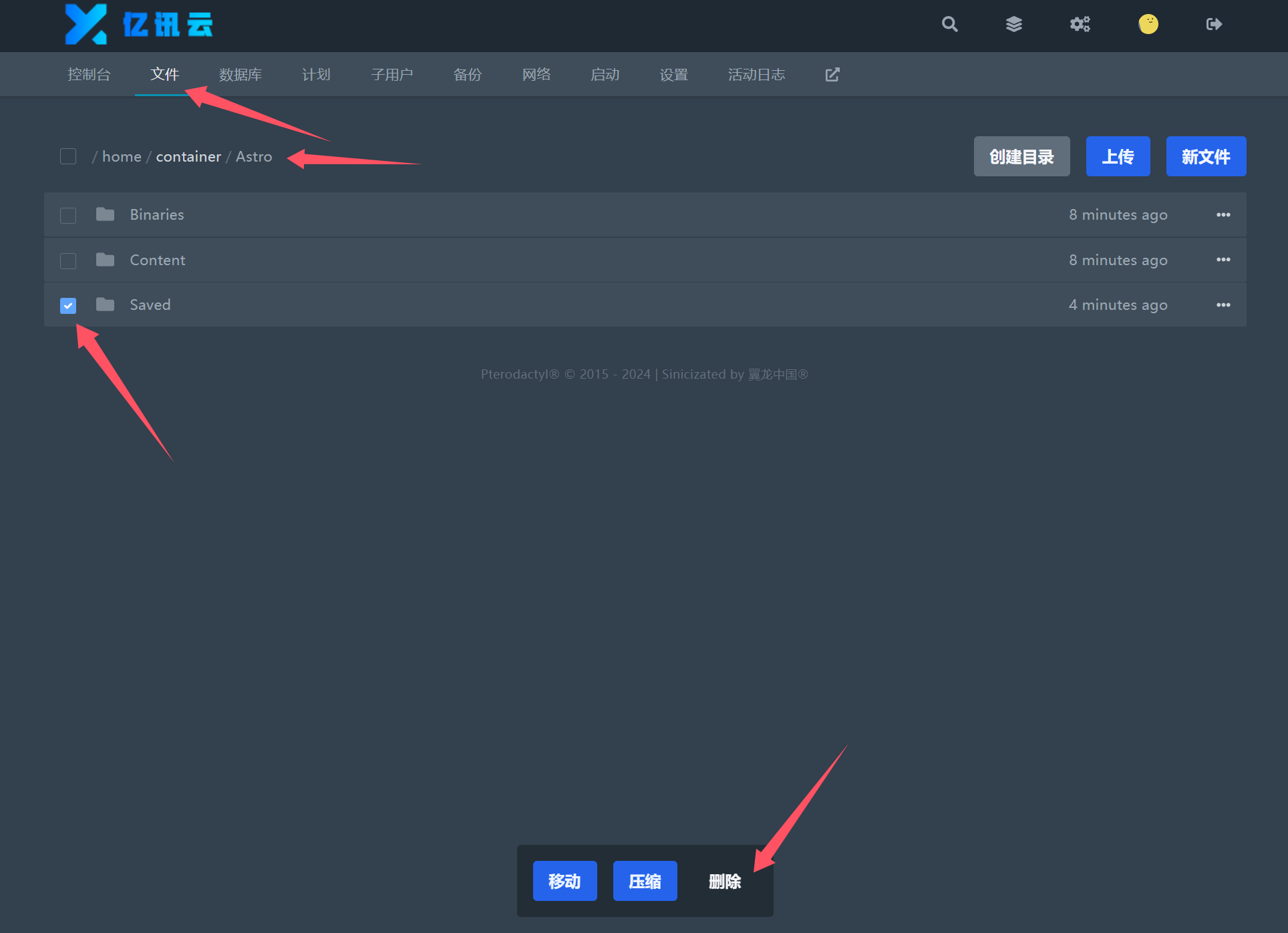Open the Content folder name
The height and width of the screenshot is (933, 1288).
tap(158, 260)
